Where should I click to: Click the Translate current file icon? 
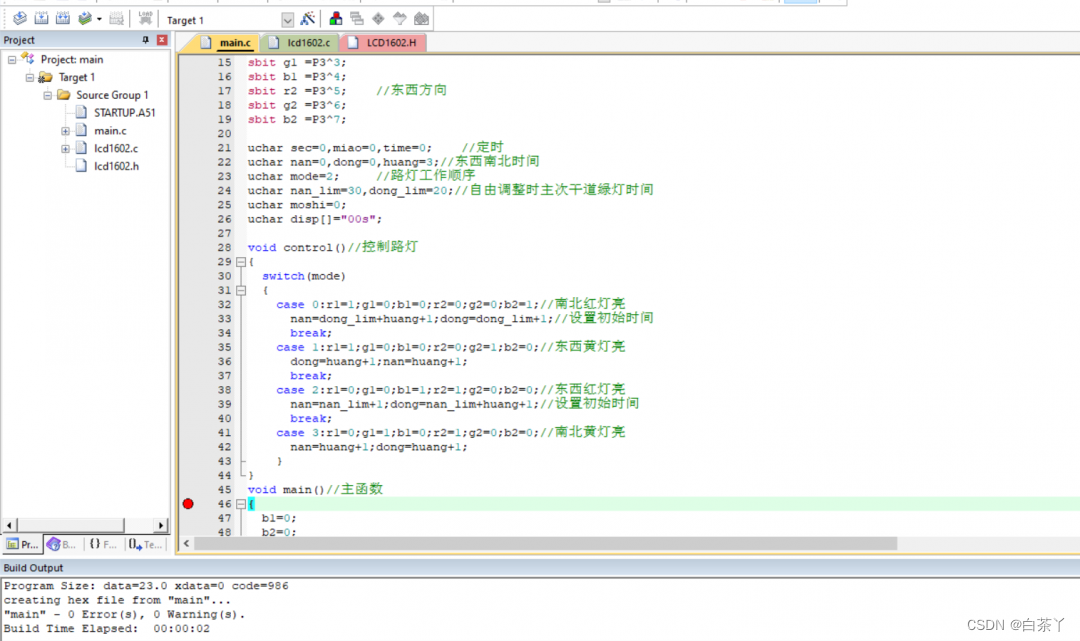pyautogui.click(x=20, y=19)
